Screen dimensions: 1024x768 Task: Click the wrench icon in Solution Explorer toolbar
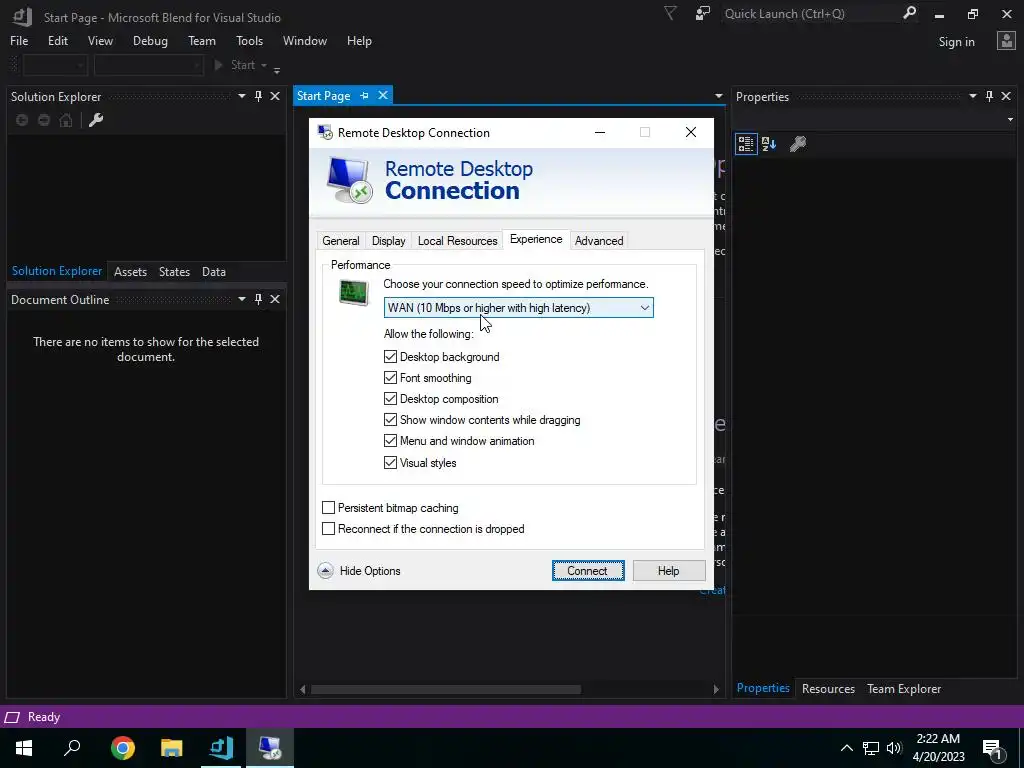click(x=96, y=120)
